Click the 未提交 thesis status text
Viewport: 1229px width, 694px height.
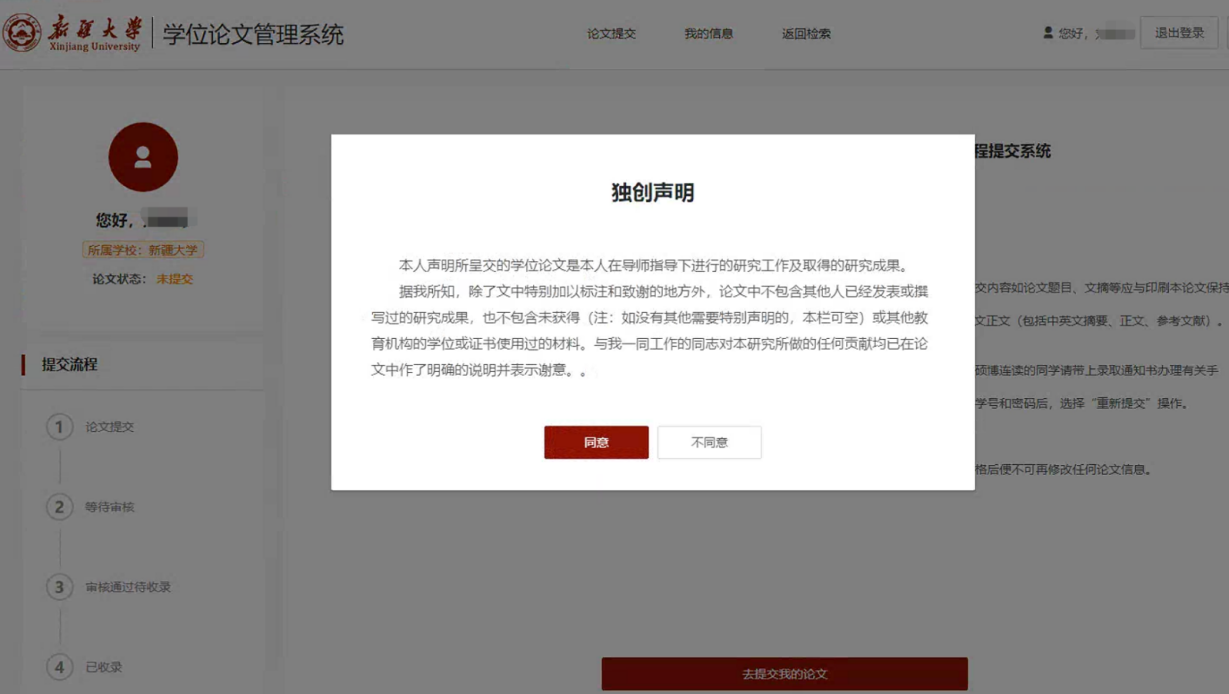(174, 279)
